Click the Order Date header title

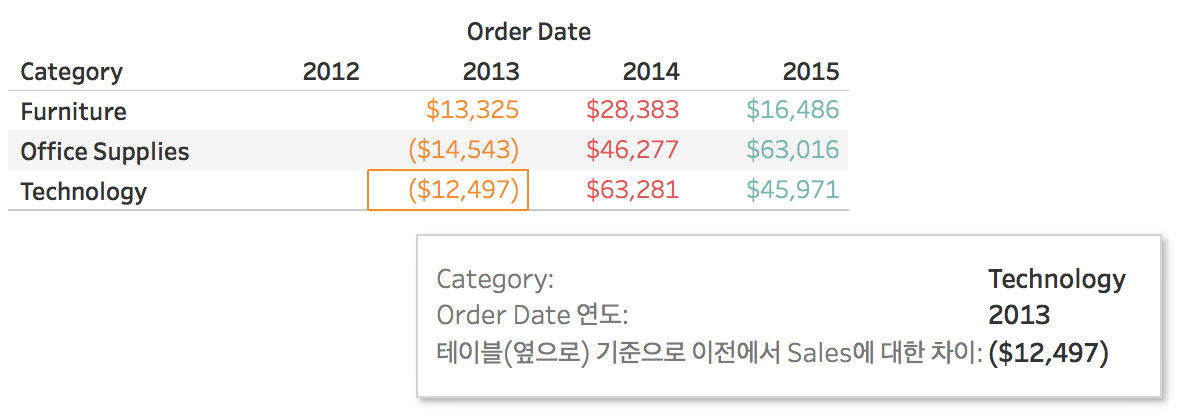[528, 32]
